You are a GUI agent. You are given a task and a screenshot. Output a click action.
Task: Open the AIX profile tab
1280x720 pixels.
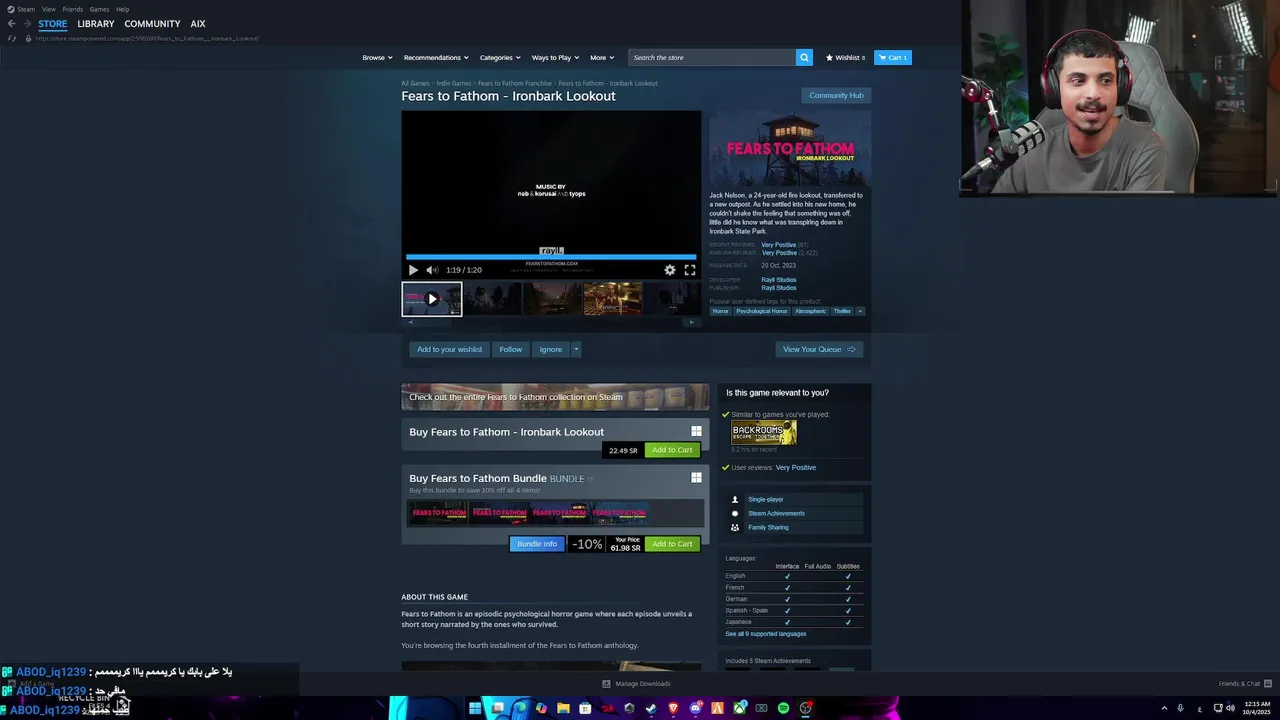tap(198, 24)
